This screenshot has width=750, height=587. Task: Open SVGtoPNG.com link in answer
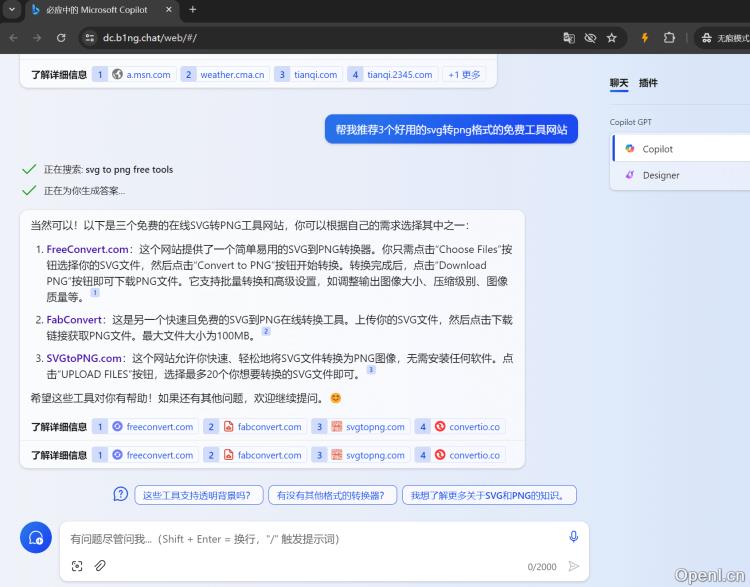click(x=84, y=358)
